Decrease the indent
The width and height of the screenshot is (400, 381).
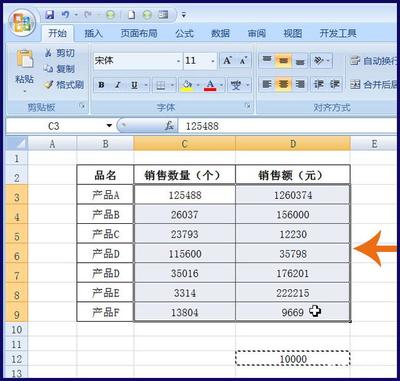click(319, 85)
